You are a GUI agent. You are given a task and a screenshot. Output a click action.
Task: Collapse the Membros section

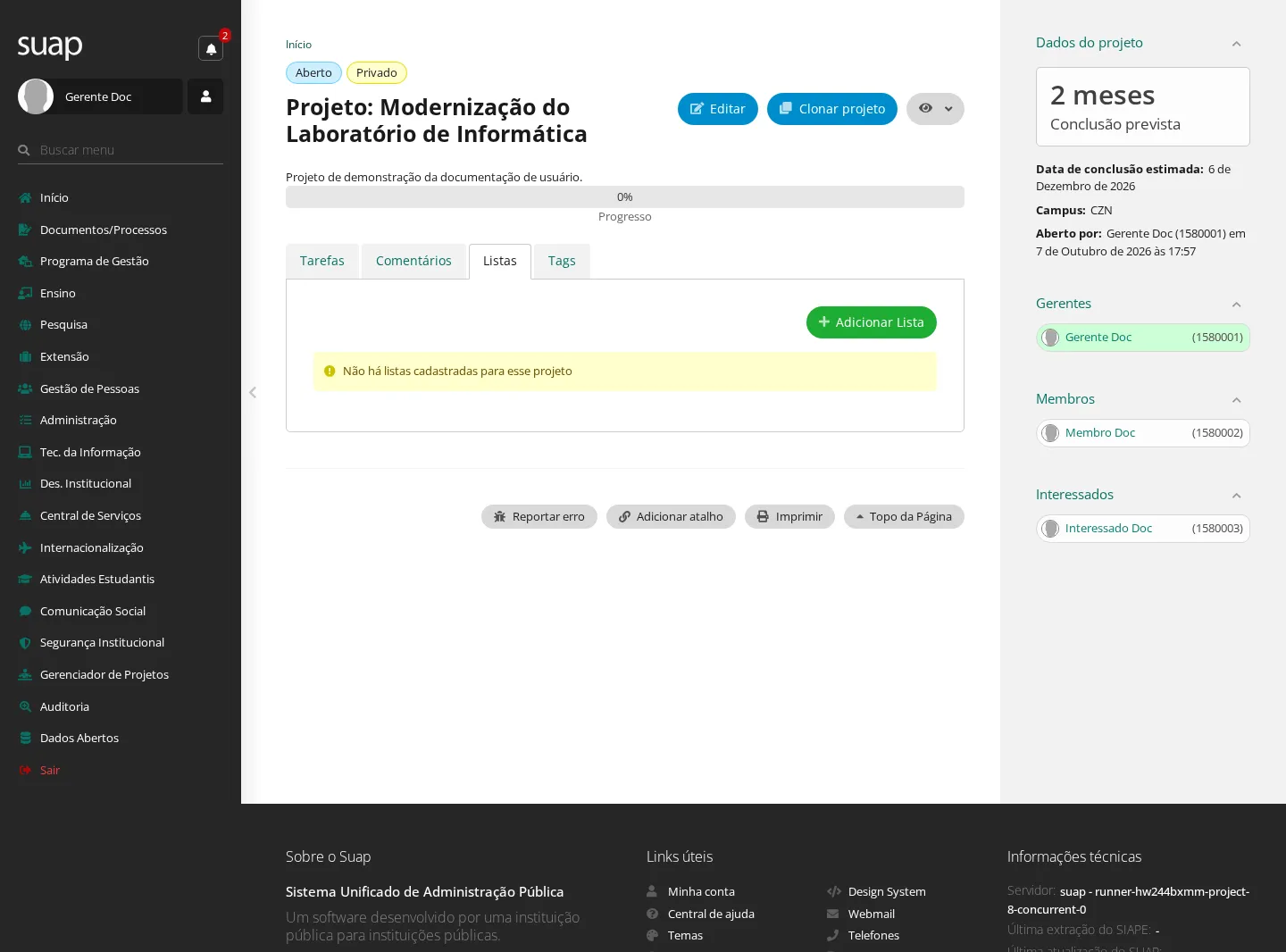1236,400
